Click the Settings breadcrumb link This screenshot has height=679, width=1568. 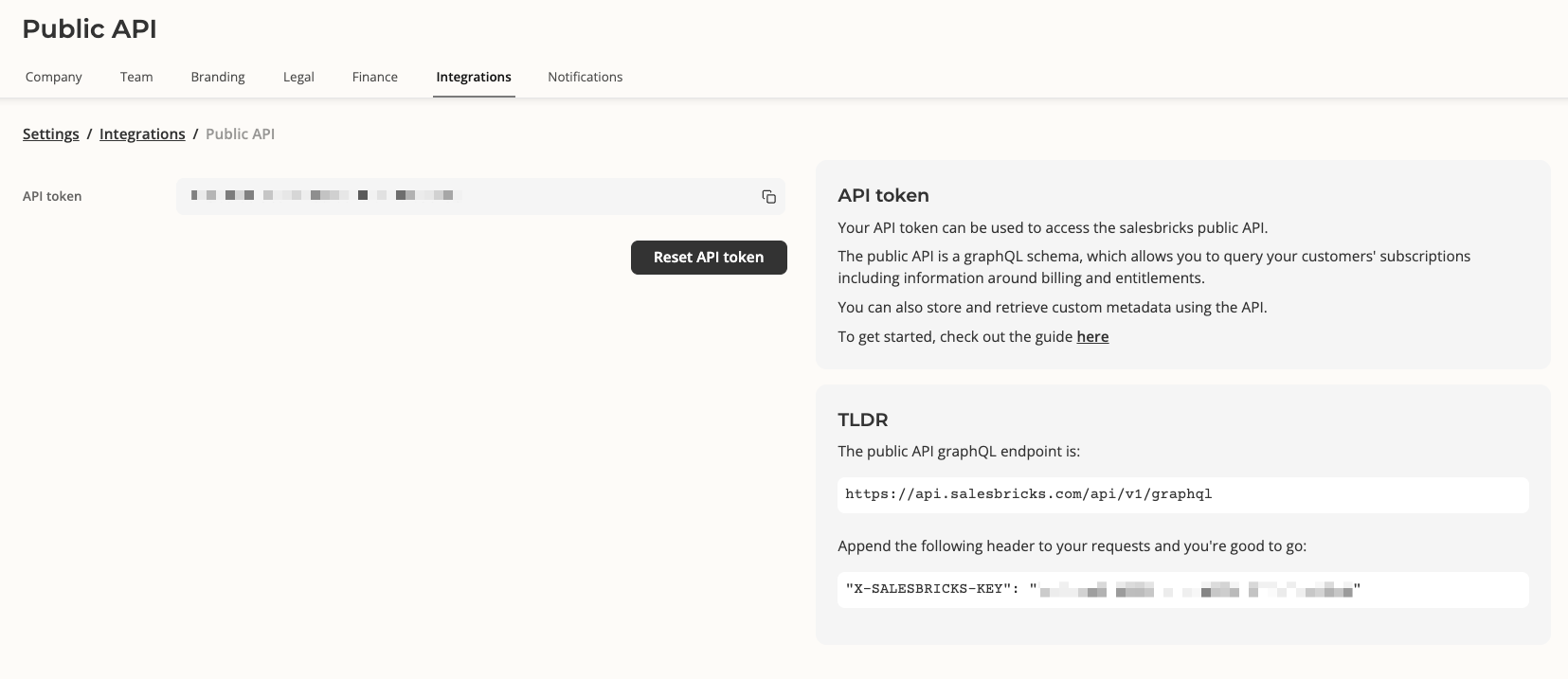tap(51, 134)
